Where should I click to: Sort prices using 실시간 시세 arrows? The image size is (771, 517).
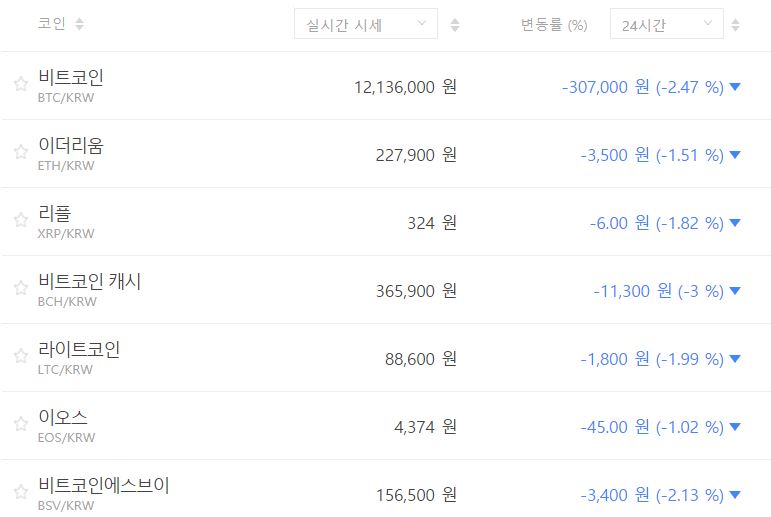(x=455, y=24)
